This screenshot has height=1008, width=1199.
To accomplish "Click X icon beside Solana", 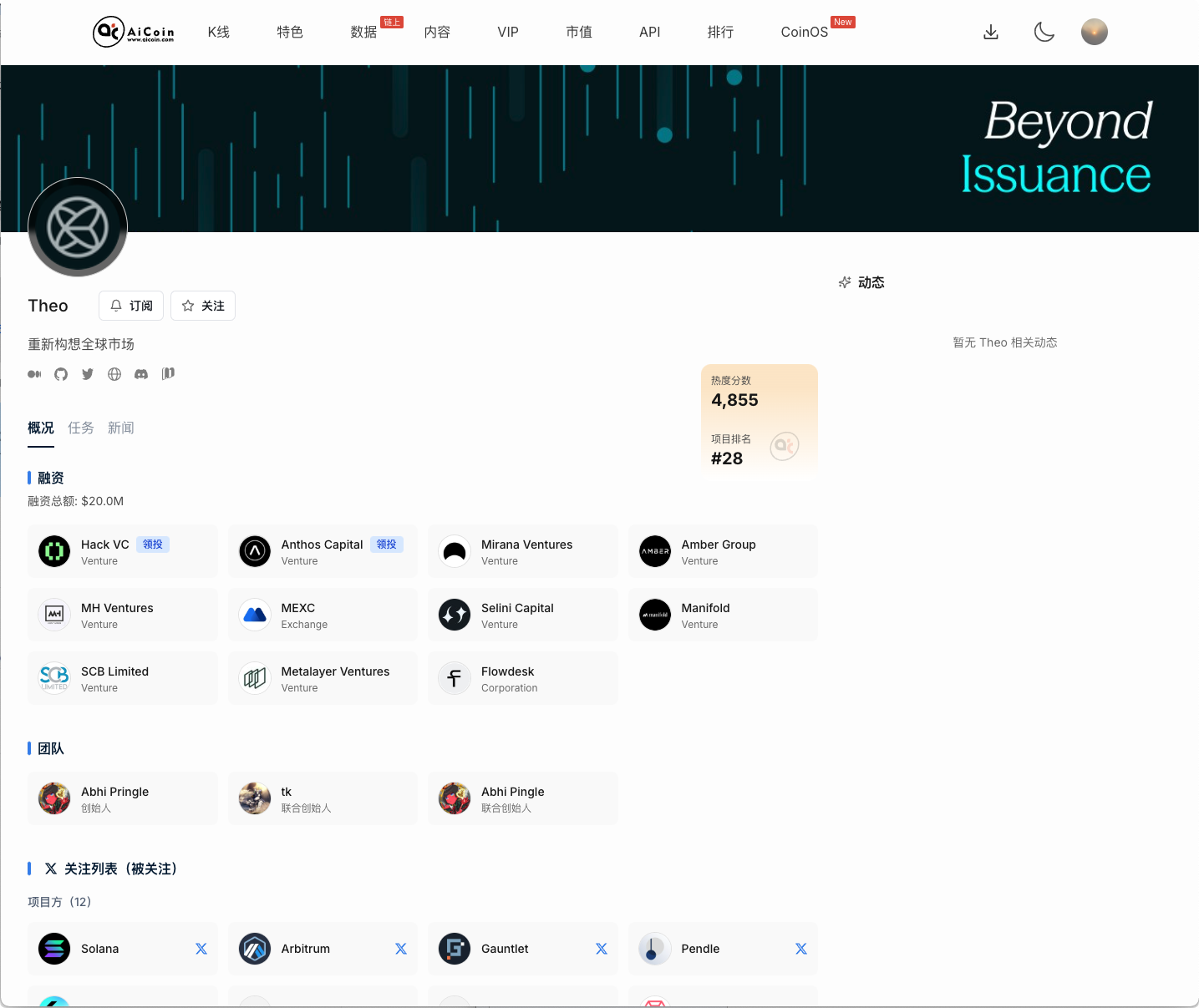I will (201, 949).
